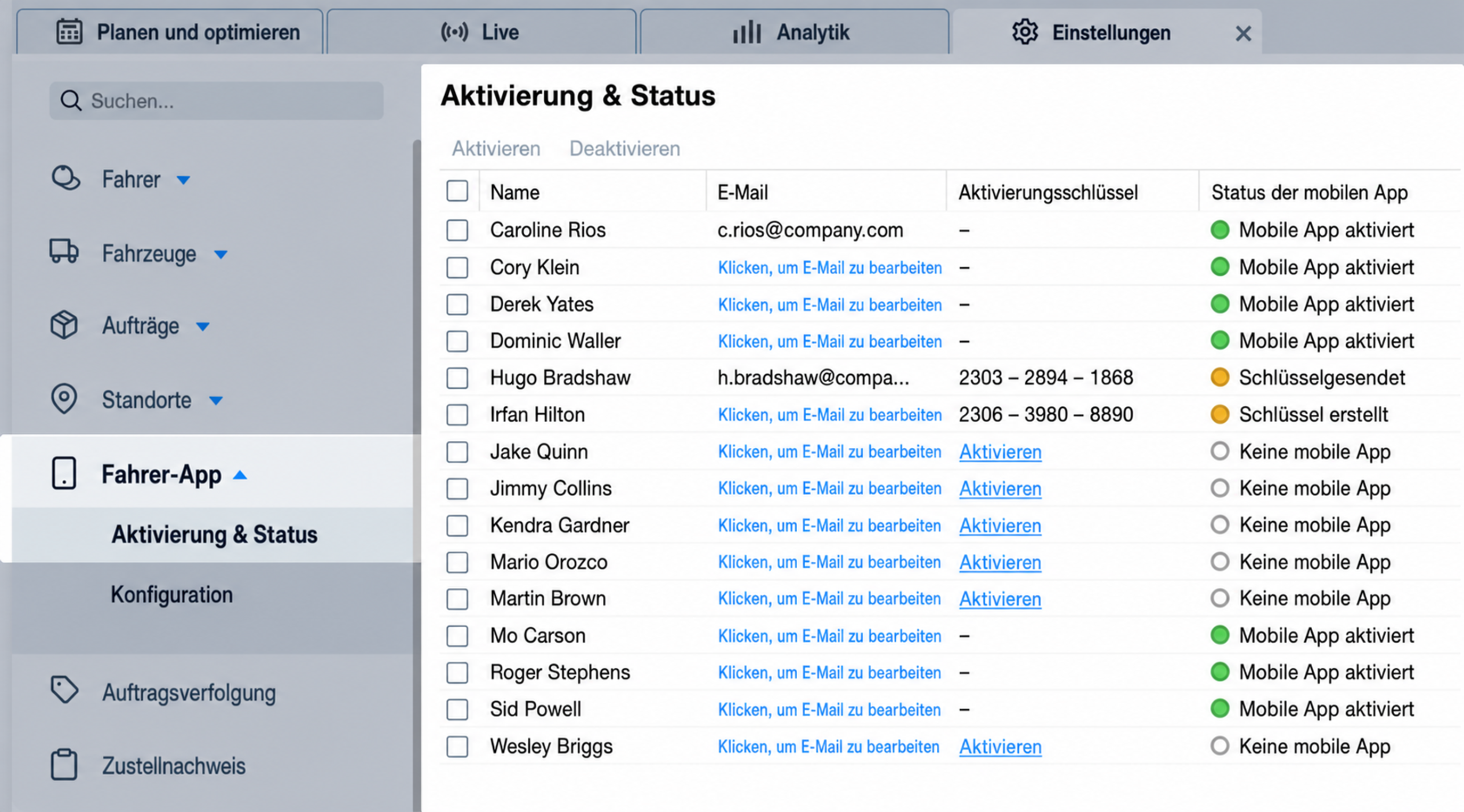This screenshot has height=812, width=1464.
Task: Click the Suchen search field
Action: tap(216, 101)
